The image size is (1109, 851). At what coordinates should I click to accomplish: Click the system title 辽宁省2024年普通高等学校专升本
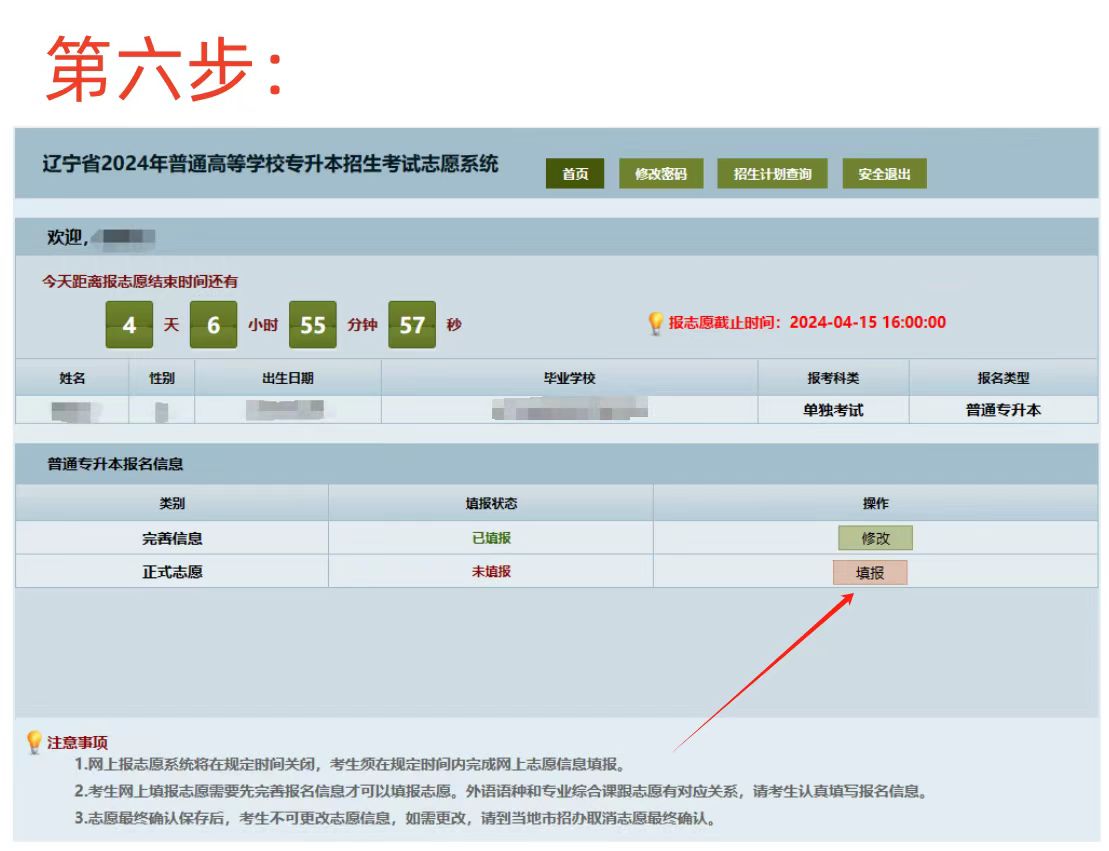(x=270, y=164)
